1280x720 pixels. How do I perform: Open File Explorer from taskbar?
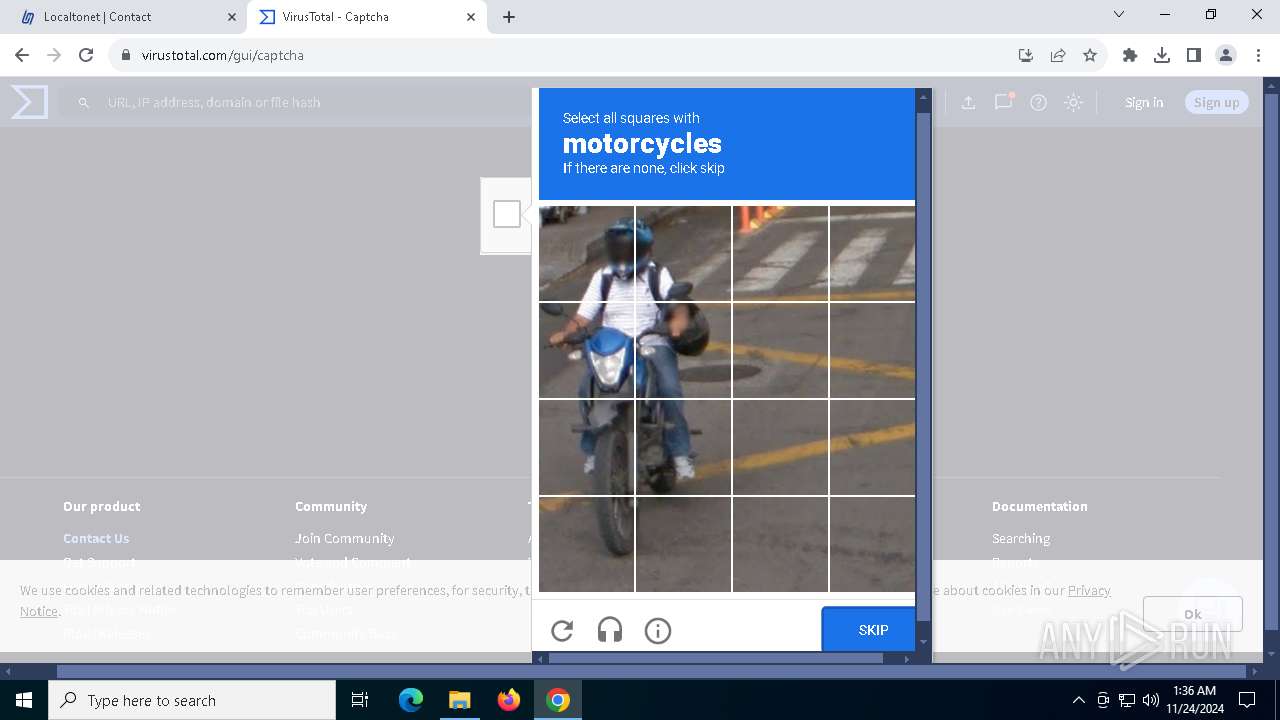[459, 700]
